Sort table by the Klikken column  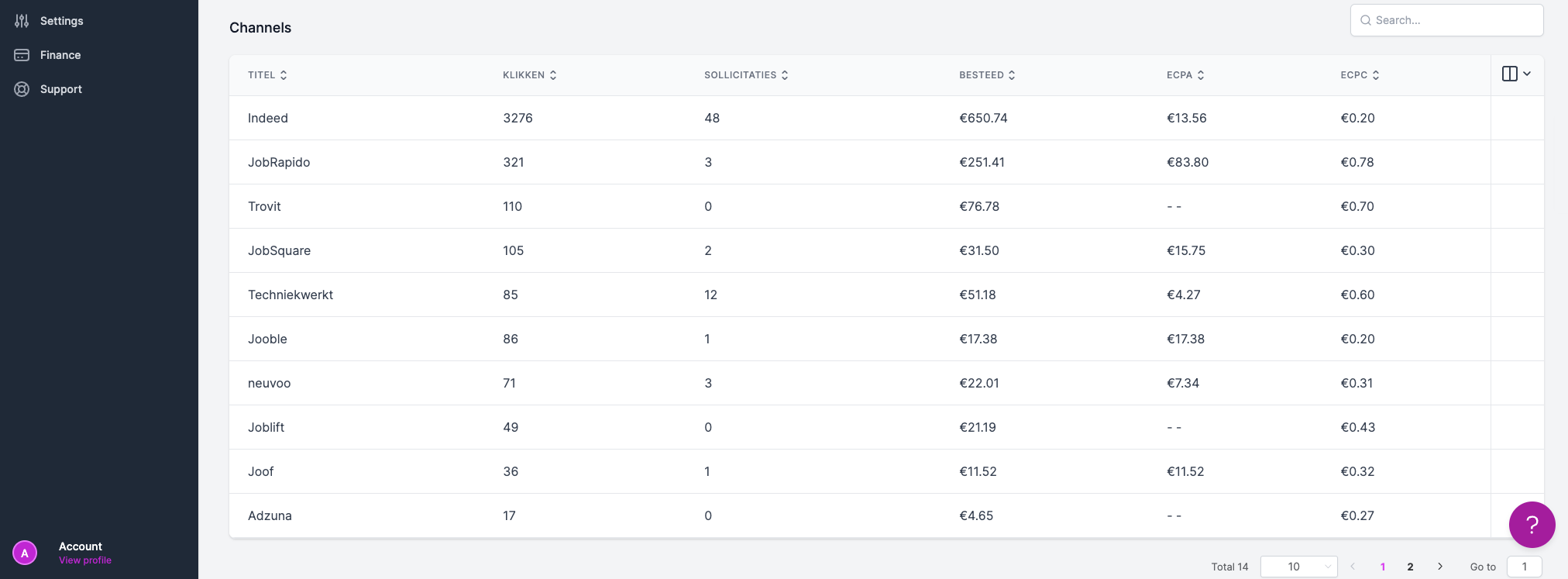coord(530,75)
